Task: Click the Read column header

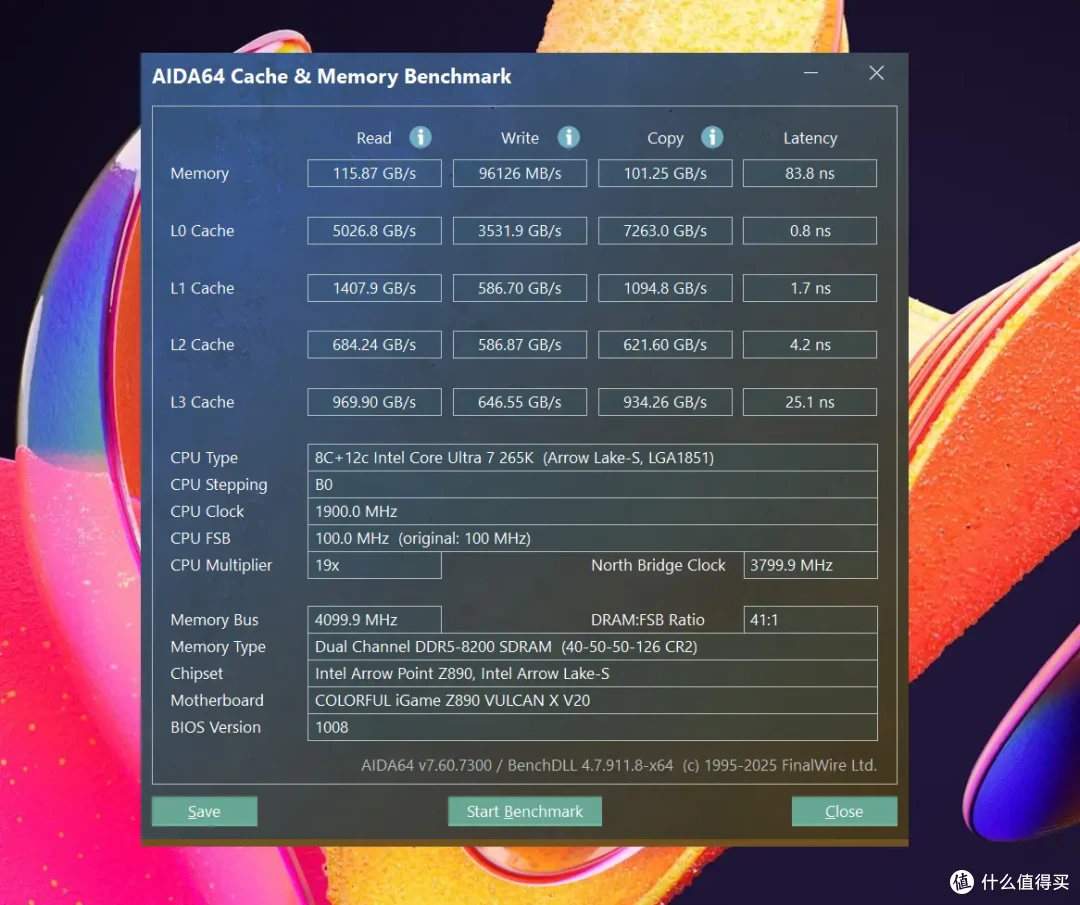Action: [374, 138]
